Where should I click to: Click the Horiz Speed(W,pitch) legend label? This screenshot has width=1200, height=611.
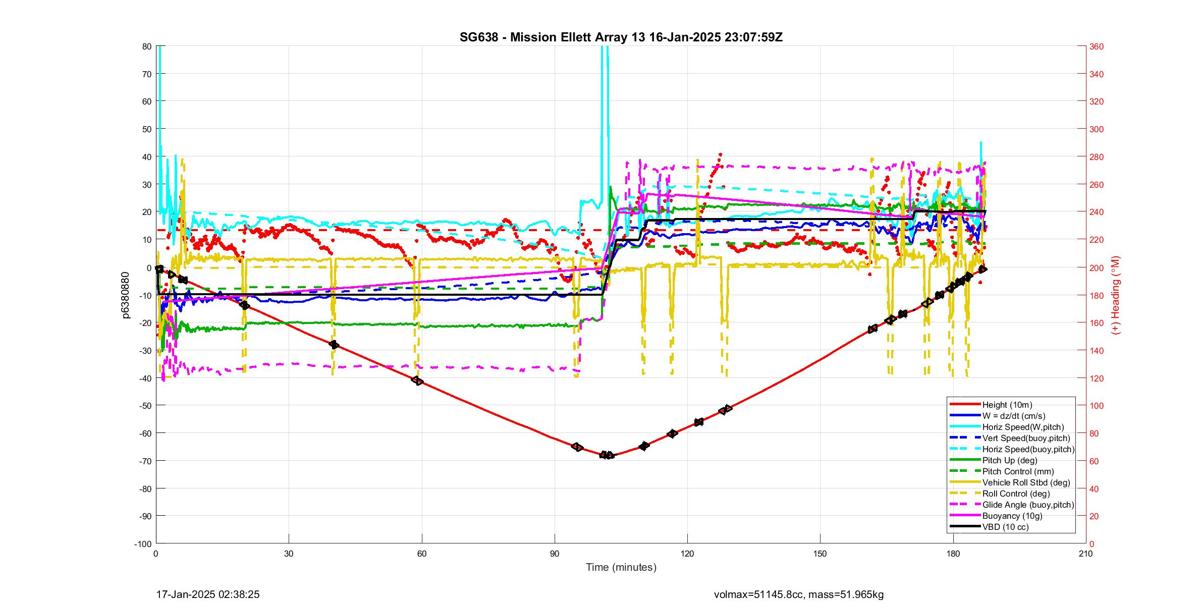click(x=1024, y=428)
